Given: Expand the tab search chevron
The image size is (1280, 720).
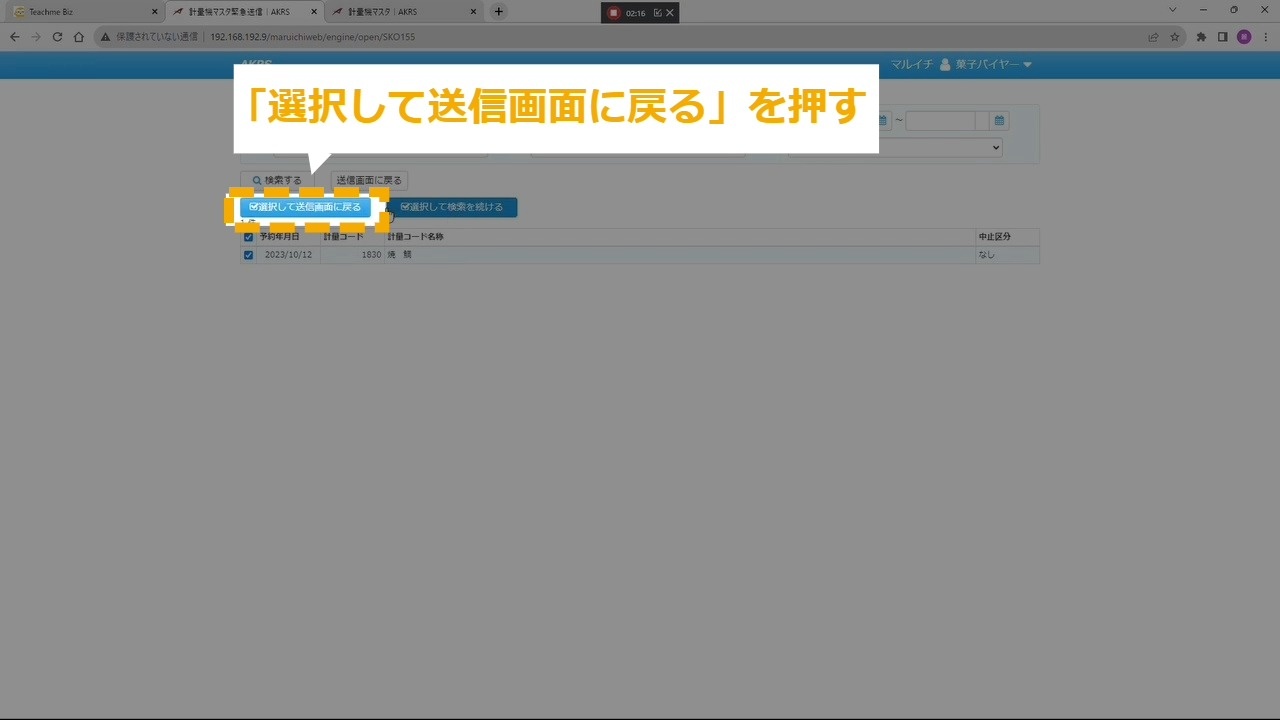Looking at the screenshot, I should 1173,10.
